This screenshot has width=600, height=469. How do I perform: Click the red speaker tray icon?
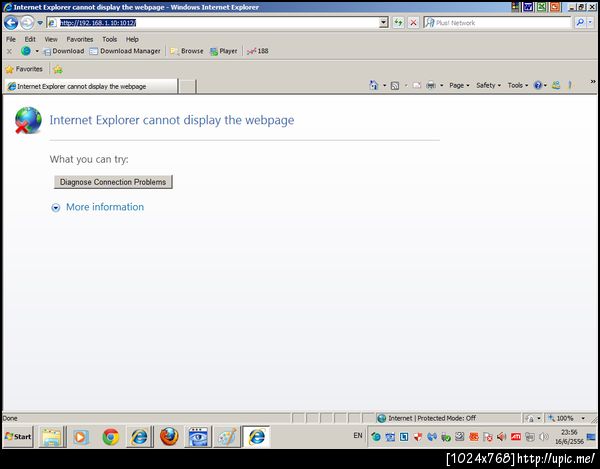[x=501, y=436]
